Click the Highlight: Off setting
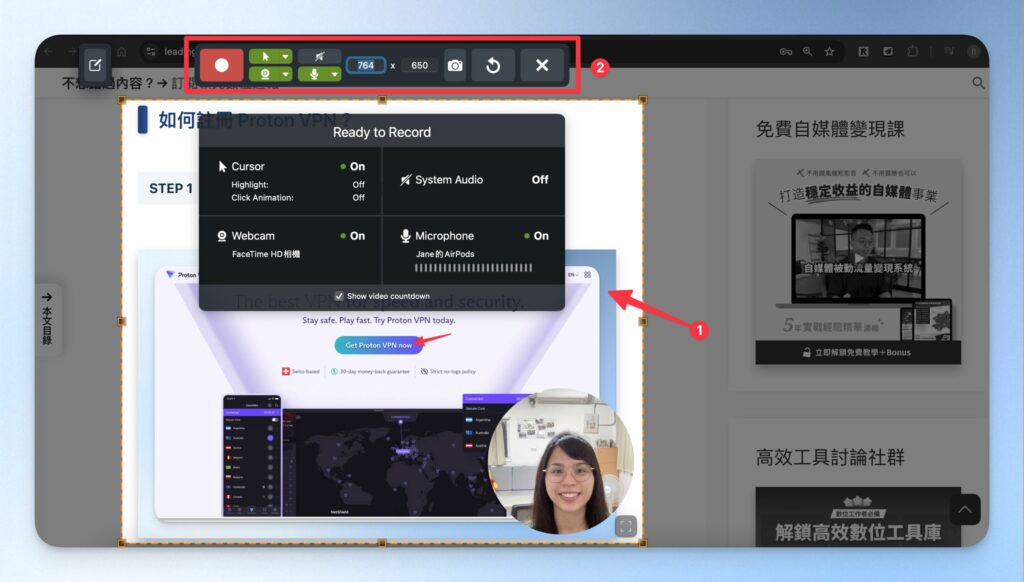Screen dimensions: 1024x582 pos(298,185)
